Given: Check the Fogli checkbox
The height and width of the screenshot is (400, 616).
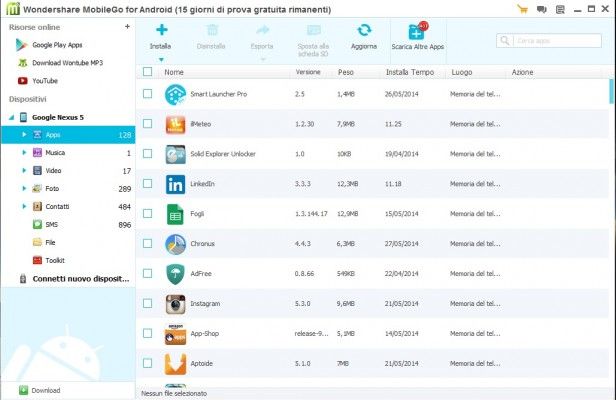Looking at the screenshot, I should pyautogui.click(x=147, y=213).
